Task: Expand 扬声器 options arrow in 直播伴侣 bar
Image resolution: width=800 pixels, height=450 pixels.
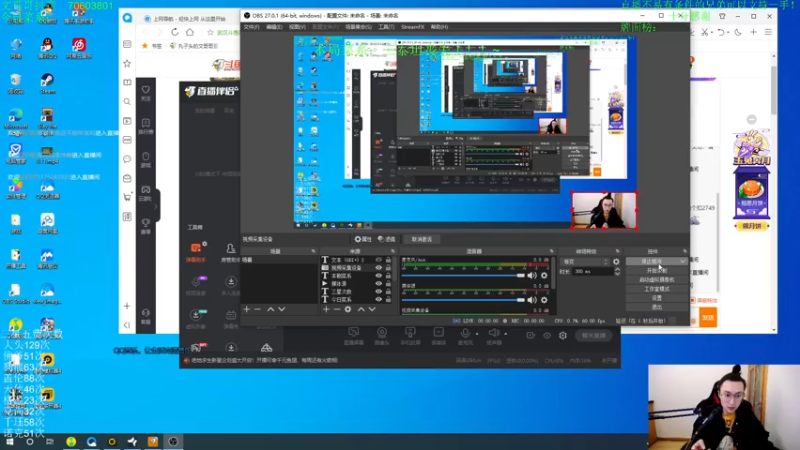Action: coord(506,334)
